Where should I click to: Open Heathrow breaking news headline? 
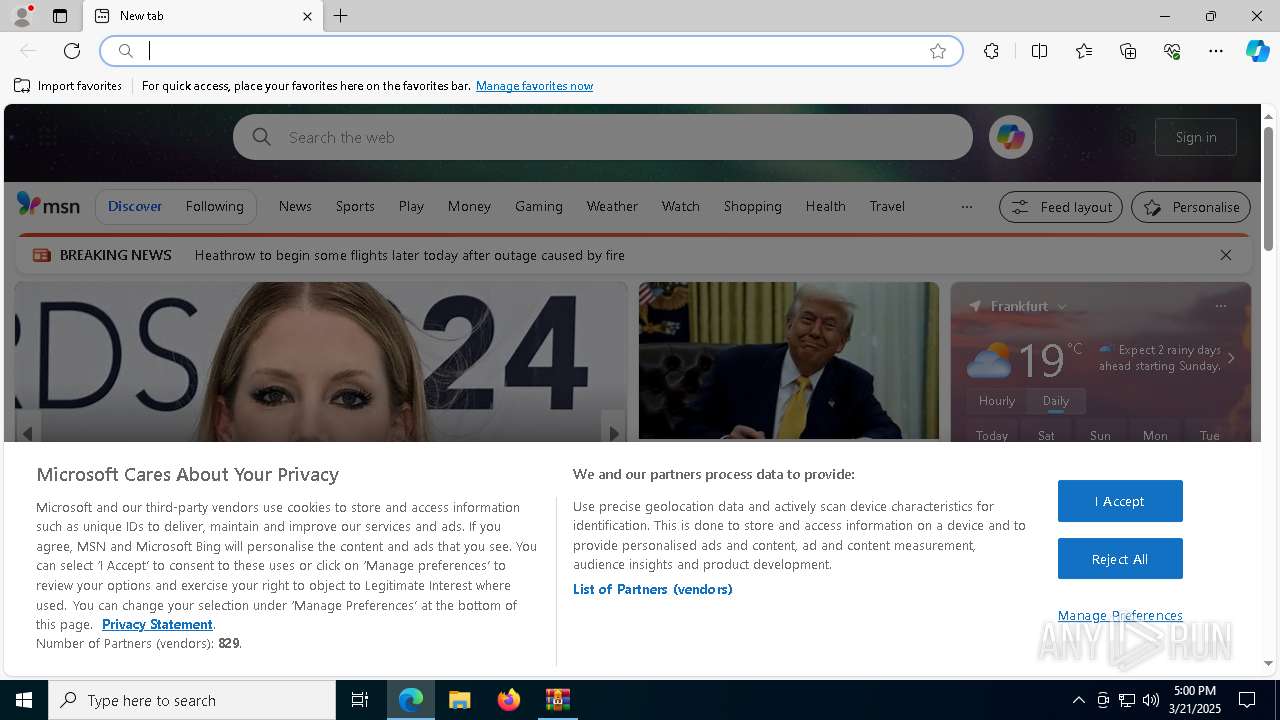(410, 255)
